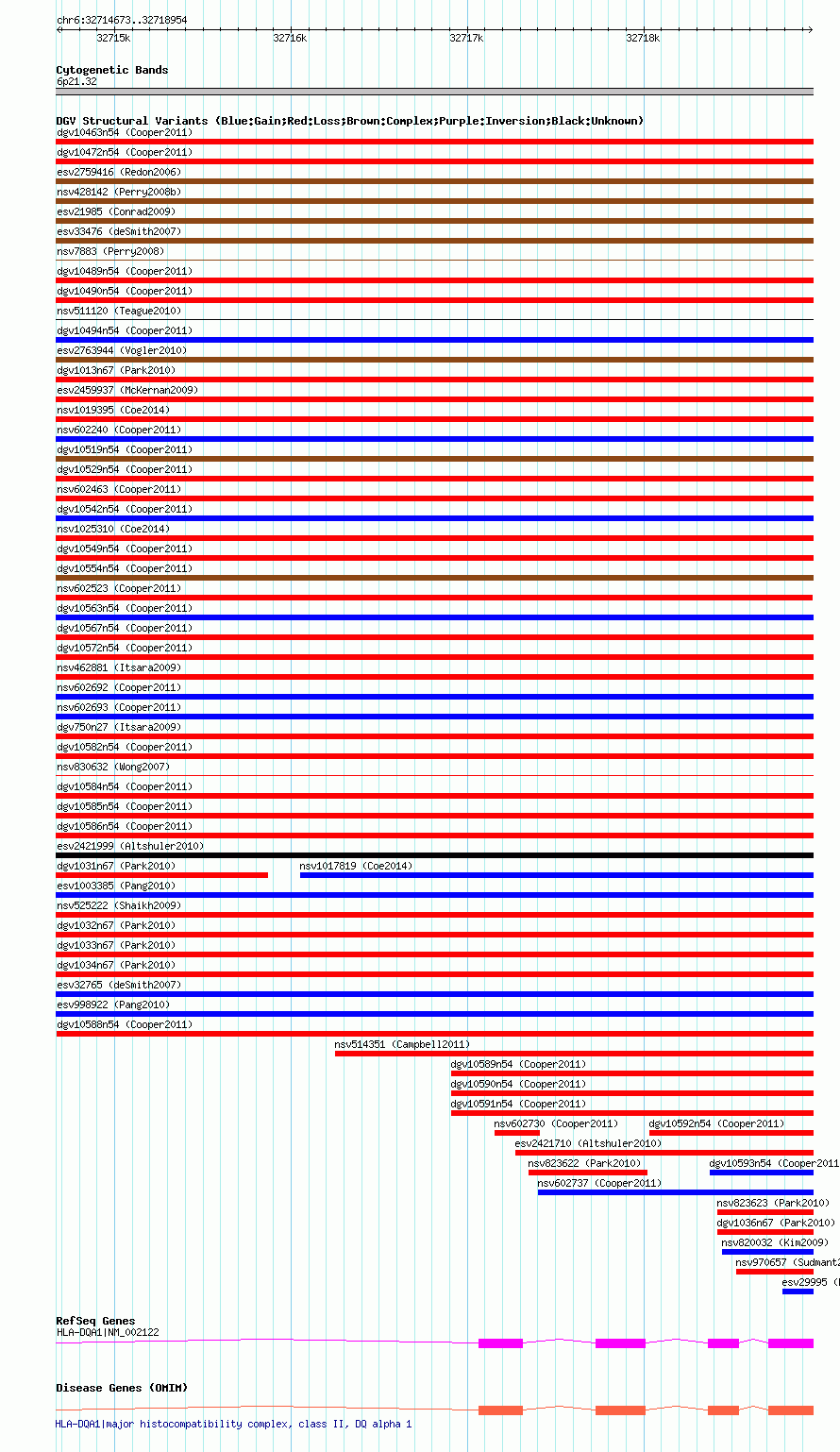This screenshot has width=840, height=1452.
Task: Click the black bar under esv2421999 (Altshuler2010)
Action: point(435,855)
